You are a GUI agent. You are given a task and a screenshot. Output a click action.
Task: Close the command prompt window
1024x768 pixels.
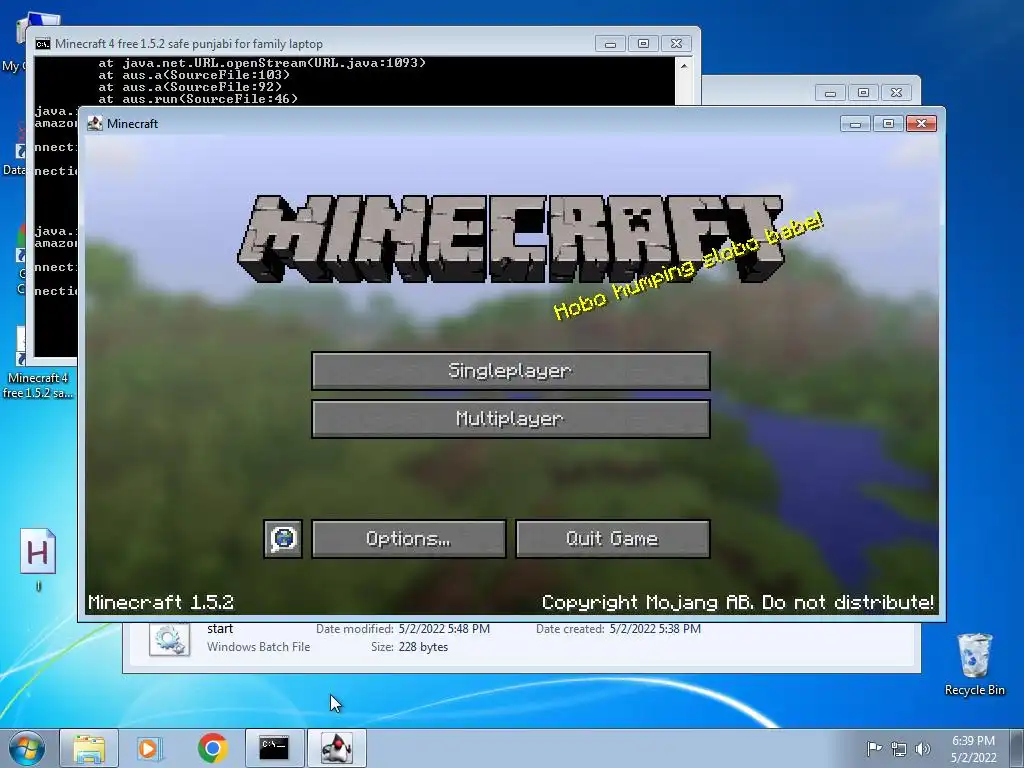coord(677,44)
